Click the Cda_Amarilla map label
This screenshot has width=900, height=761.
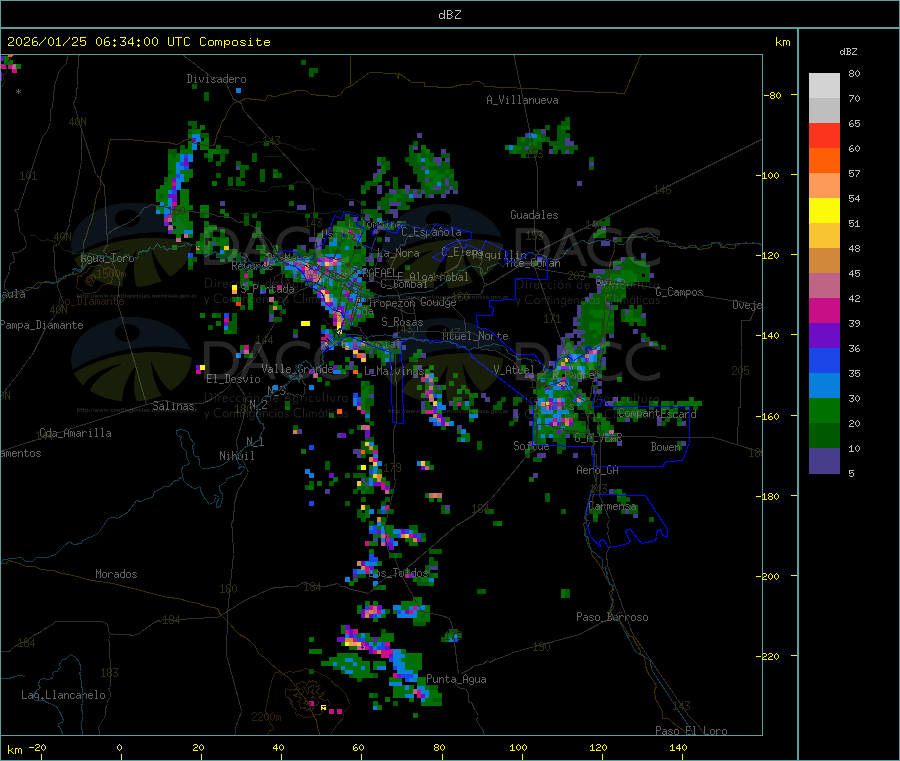pyautogui.click(x=75, y=433)
